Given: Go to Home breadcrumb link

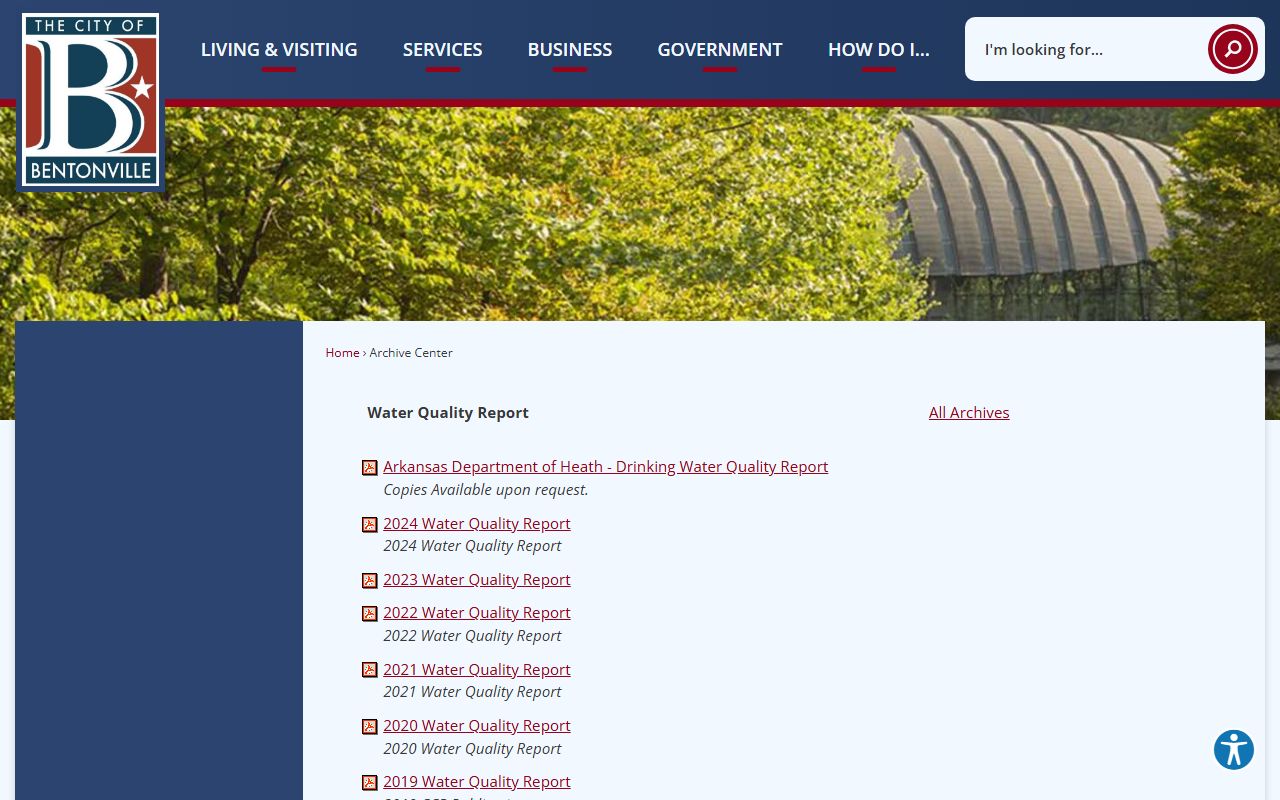Looking at the screenshot, I should click(342, 353).
